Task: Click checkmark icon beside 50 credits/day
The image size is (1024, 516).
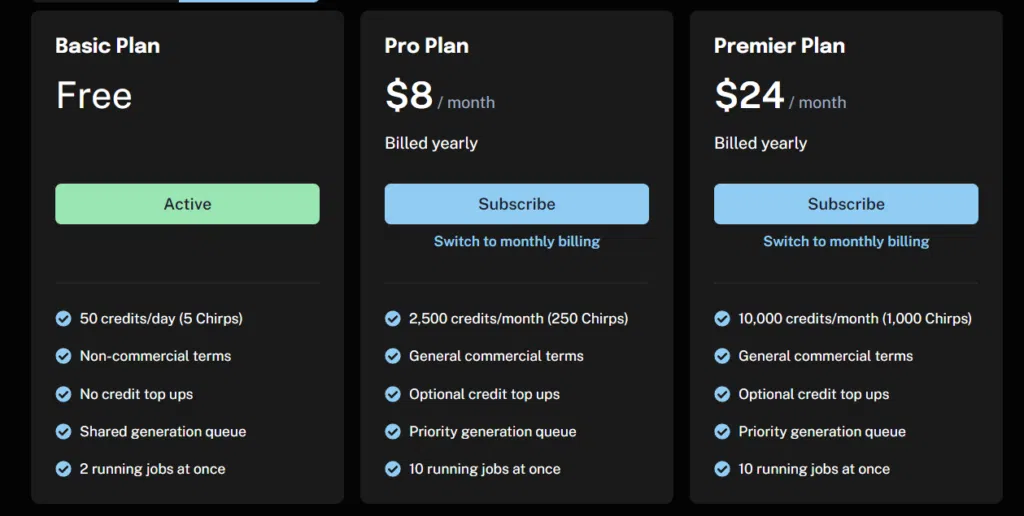Action: click(x=63, y=319)
